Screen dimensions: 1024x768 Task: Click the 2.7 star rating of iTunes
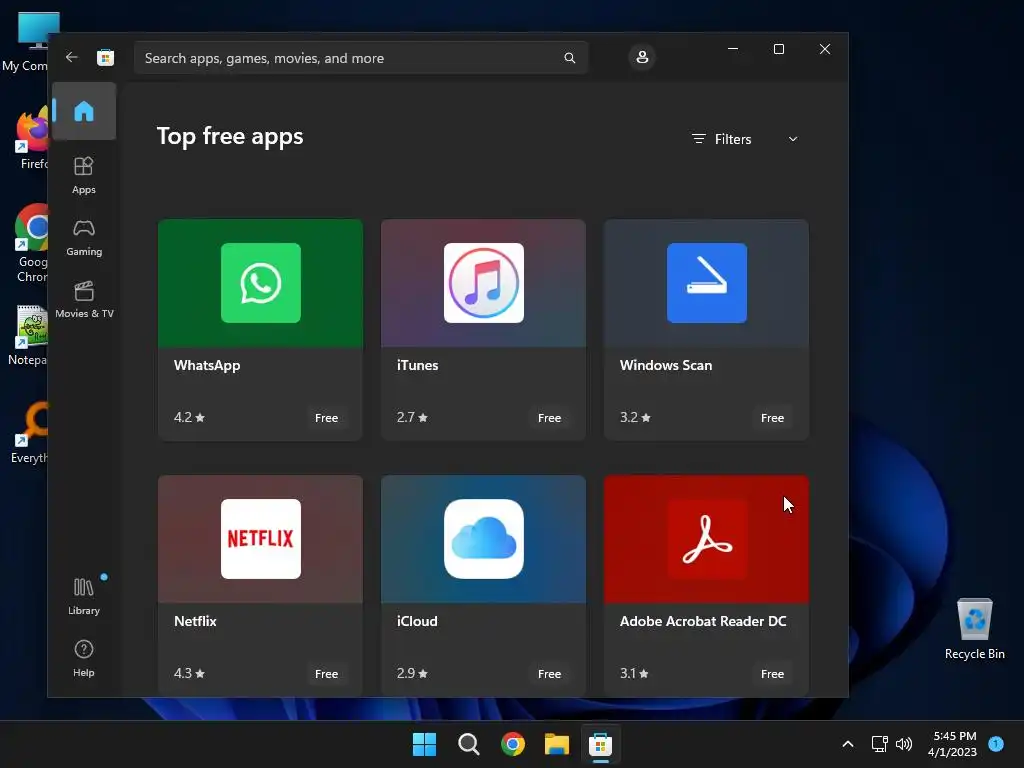412,417
